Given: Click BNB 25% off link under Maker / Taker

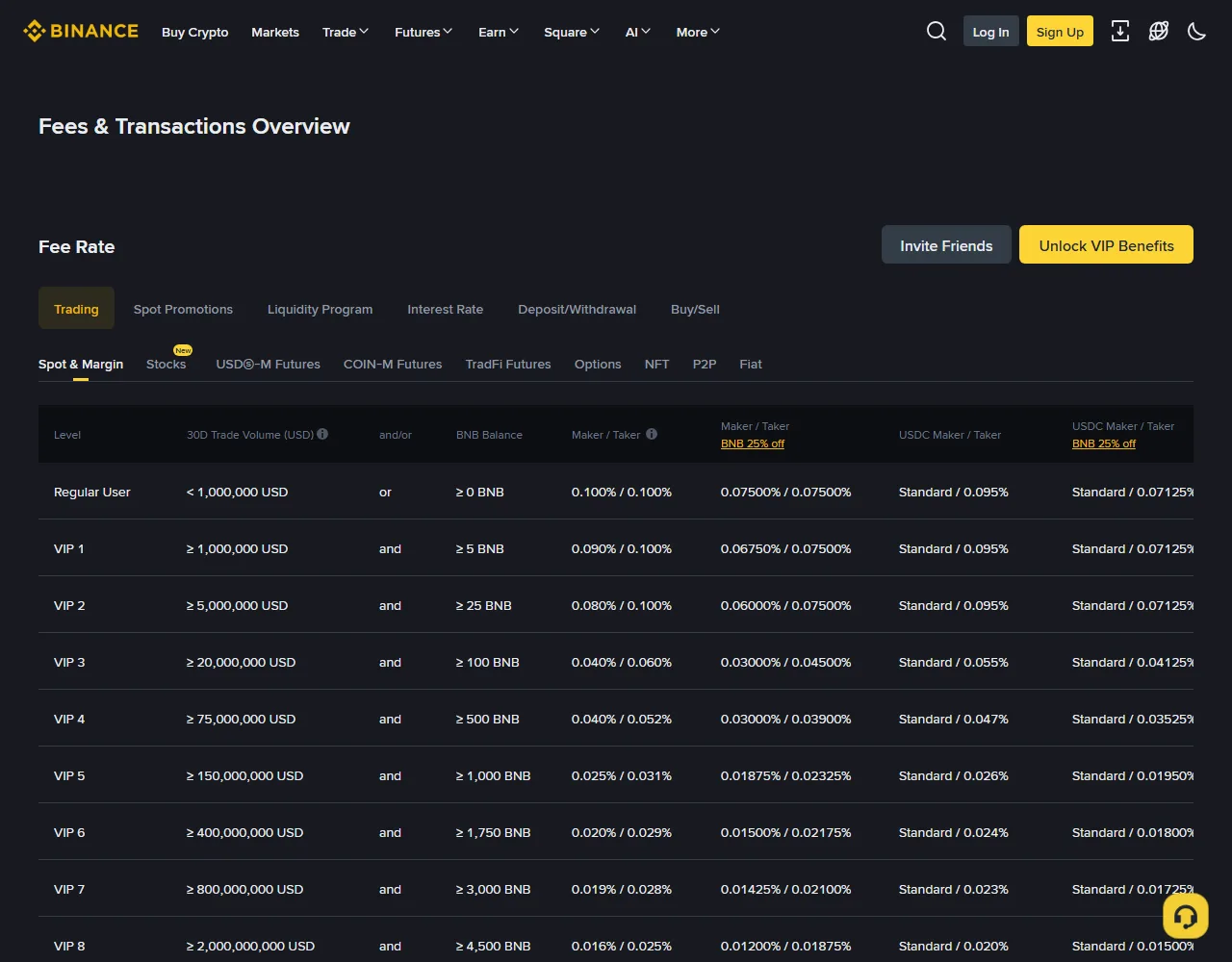Looking at the screenshot, I should (753, 443).
